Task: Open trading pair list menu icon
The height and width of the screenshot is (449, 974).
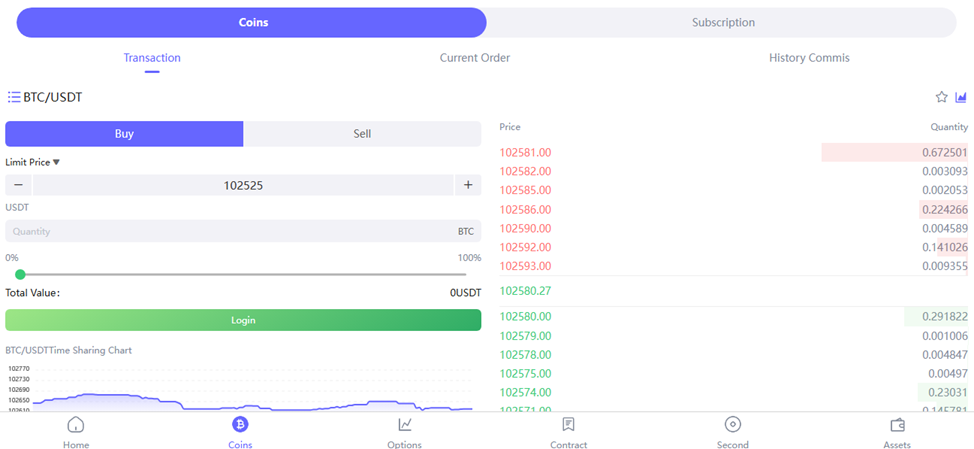Action: (x=14, y=97)
